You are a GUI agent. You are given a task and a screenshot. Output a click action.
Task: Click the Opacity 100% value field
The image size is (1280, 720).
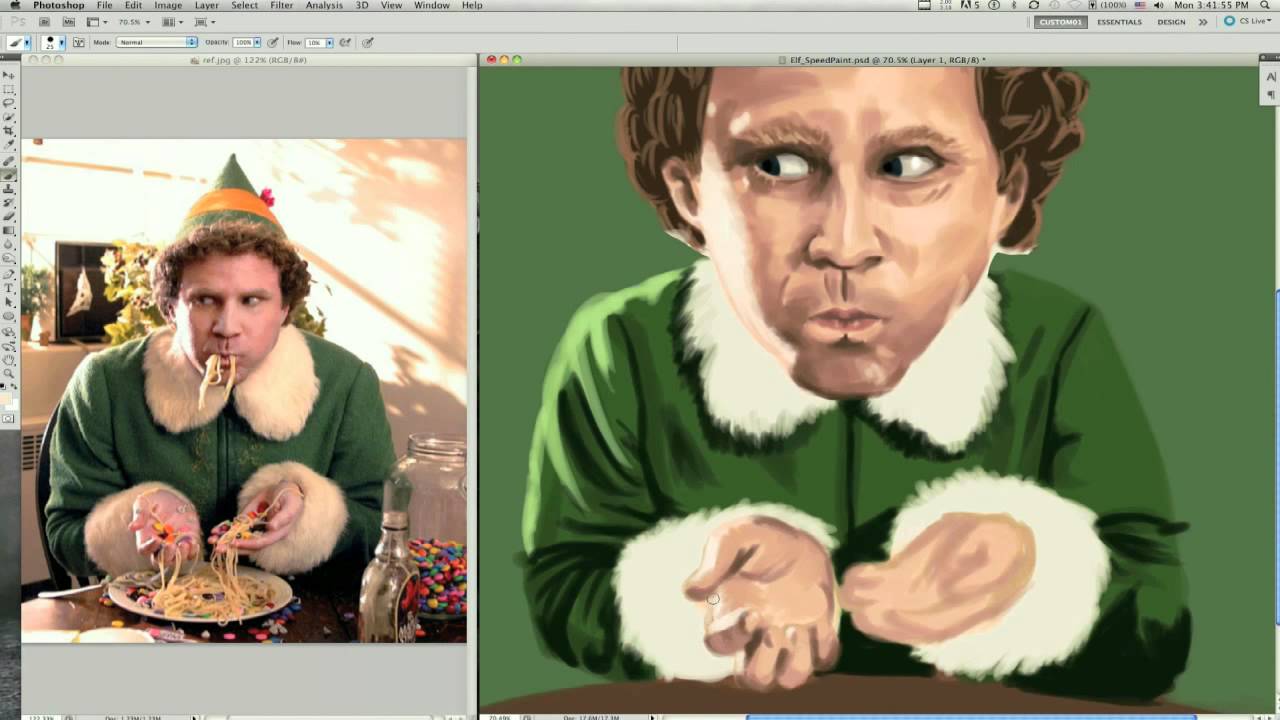[x=243, y=42]
